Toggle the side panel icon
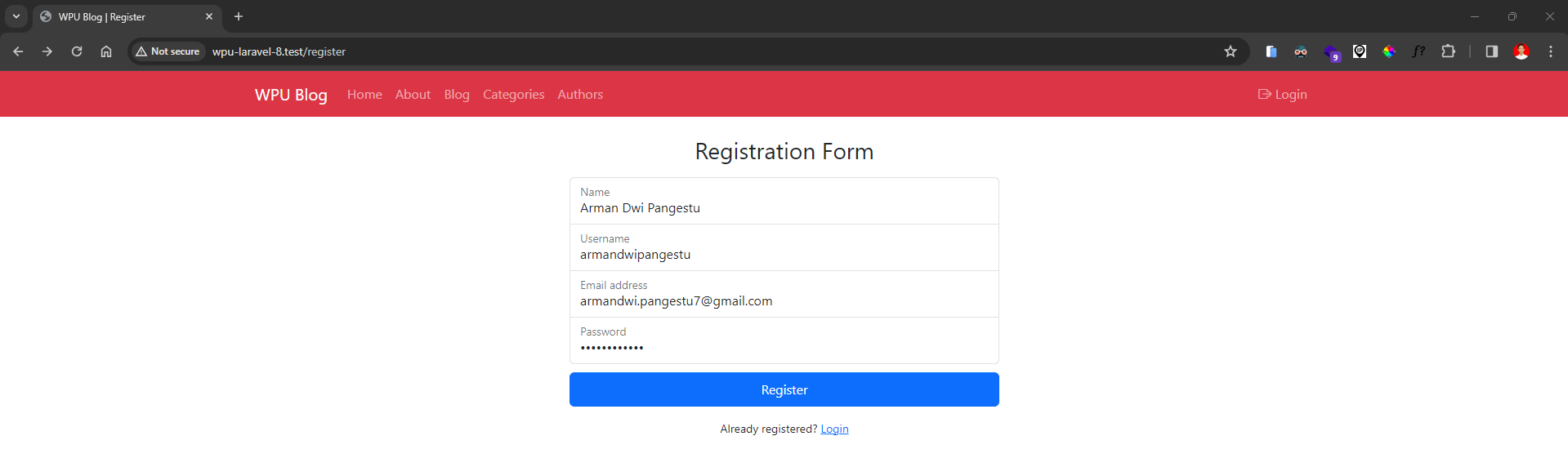Viewport: 1568px width, 476px height. pos(1491,51)
